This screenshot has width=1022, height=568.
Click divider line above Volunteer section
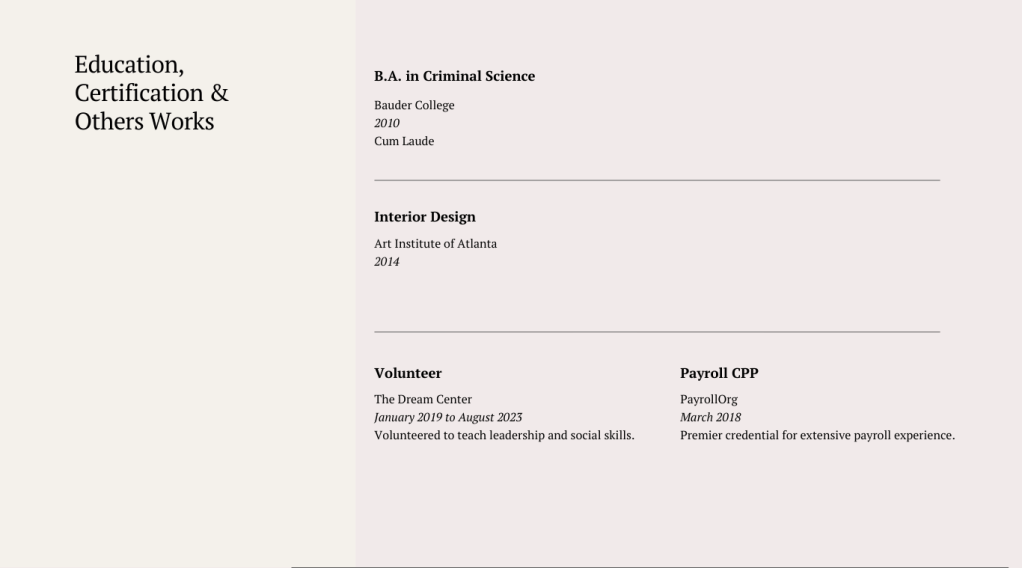click(657, 331)
